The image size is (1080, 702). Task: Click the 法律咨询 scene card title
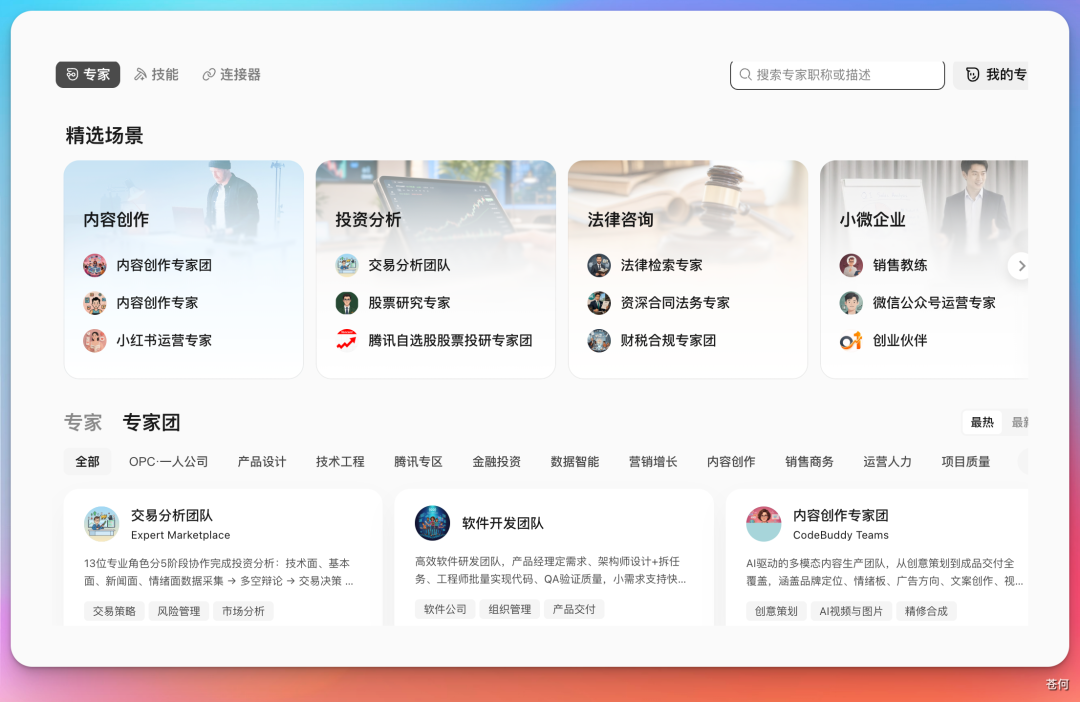[x=621, y=220]
